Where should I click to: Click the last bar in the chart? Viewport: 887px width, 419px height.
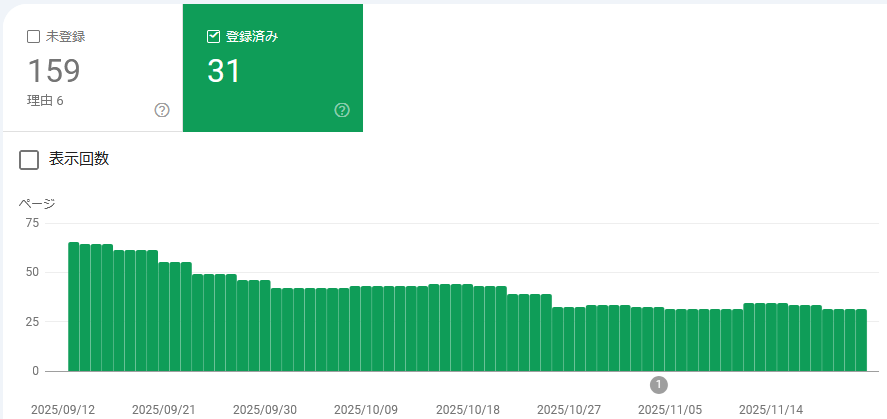coord(862,340)
